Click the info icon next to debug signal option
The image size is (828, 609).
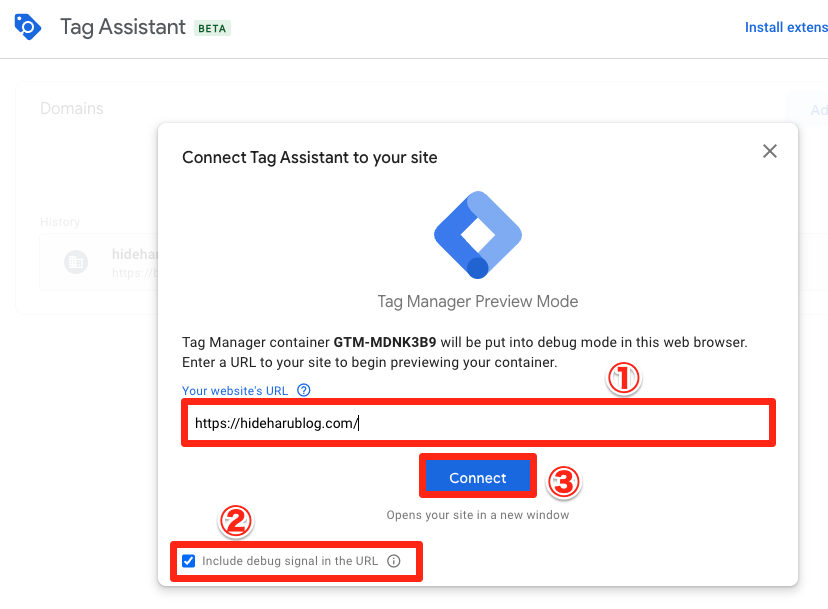click(x=393, y=561)
